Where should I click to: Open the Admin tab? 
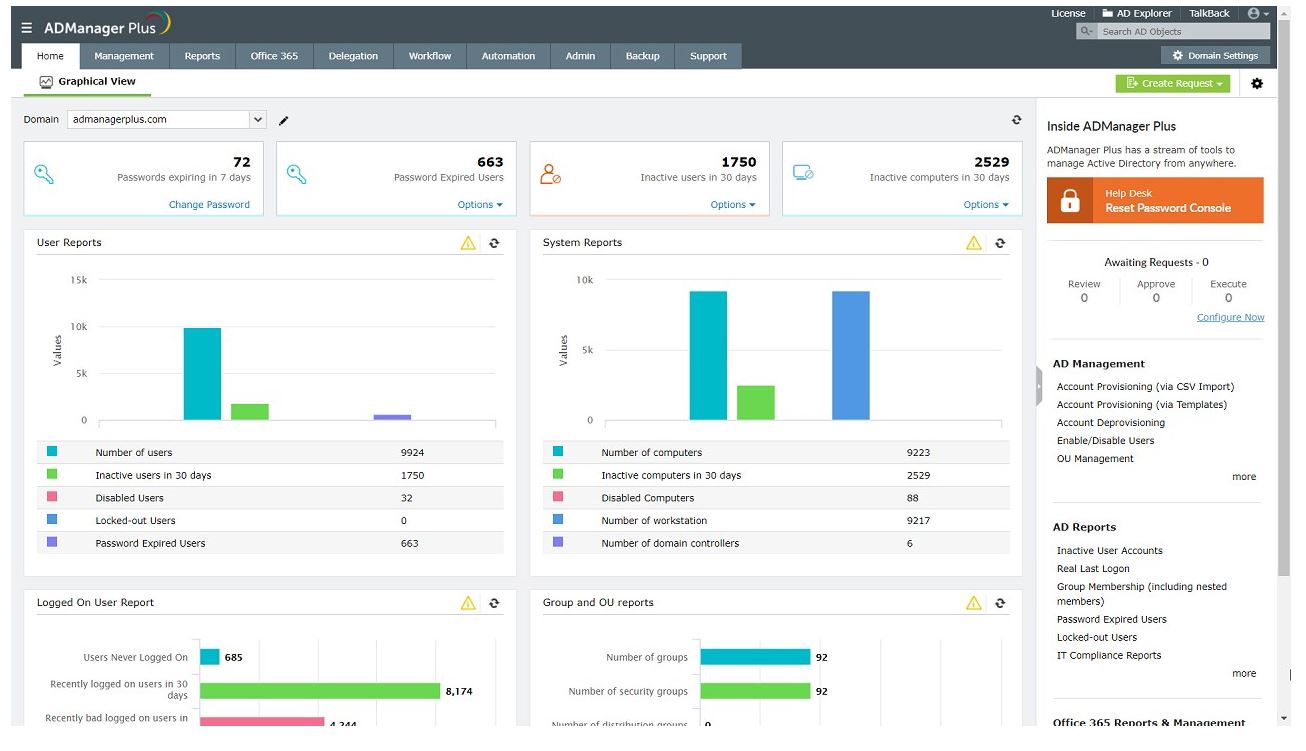click(580, 56)
